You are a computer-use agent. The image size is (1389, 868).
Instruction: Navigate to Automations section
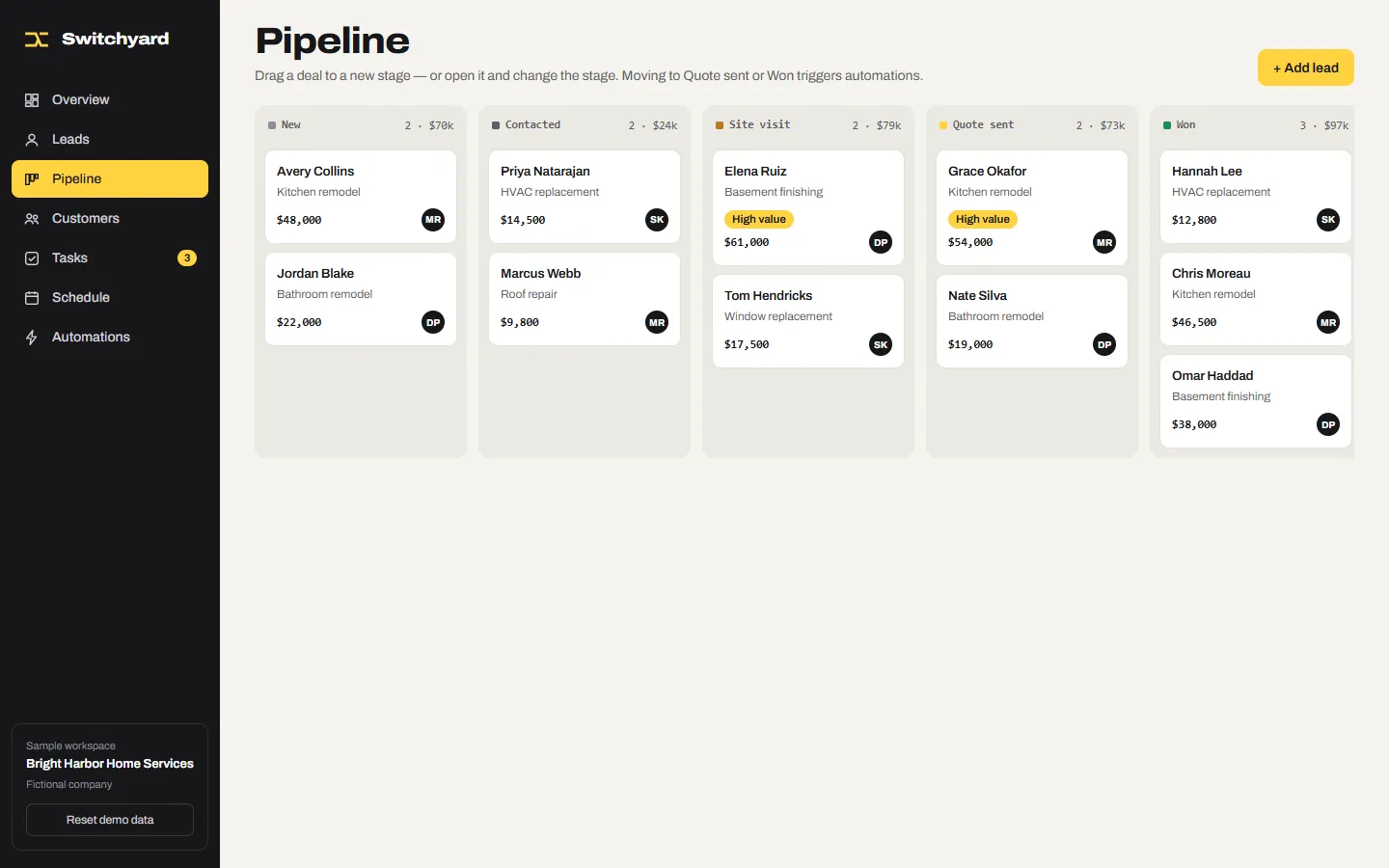pyautogui.click(x=110, y=338)
